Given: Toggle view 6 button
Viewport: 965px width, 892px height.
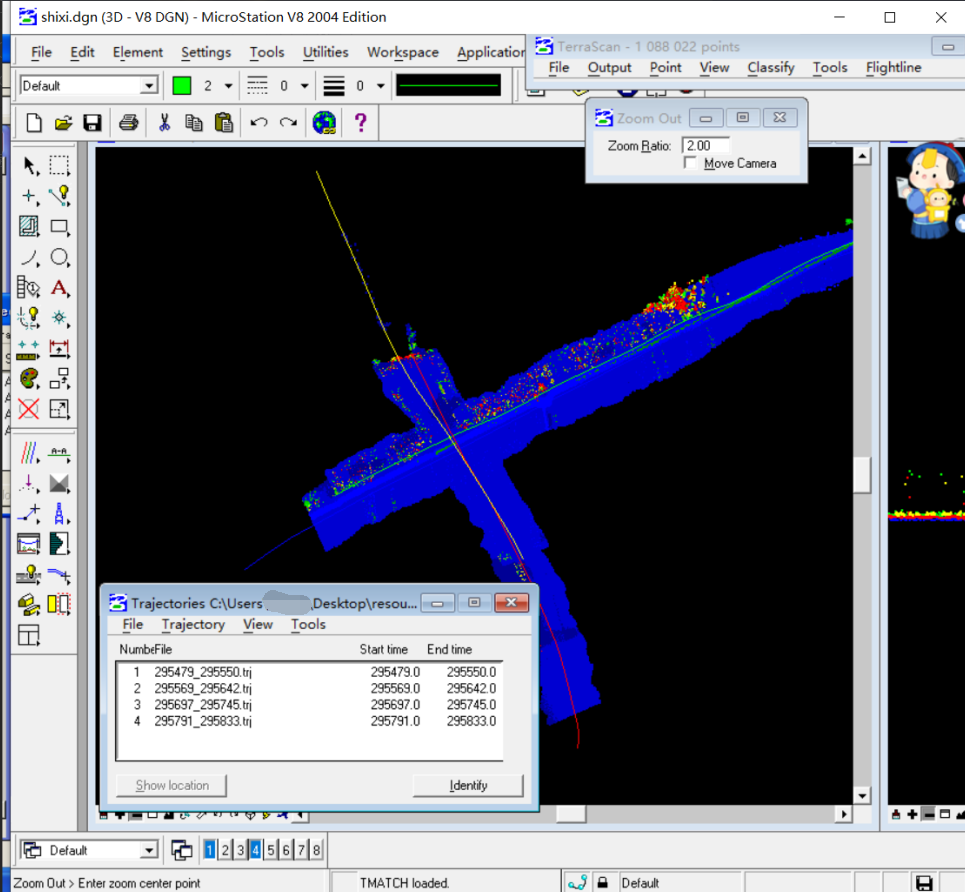Looking at the screenshot, I should click(286, 850).
